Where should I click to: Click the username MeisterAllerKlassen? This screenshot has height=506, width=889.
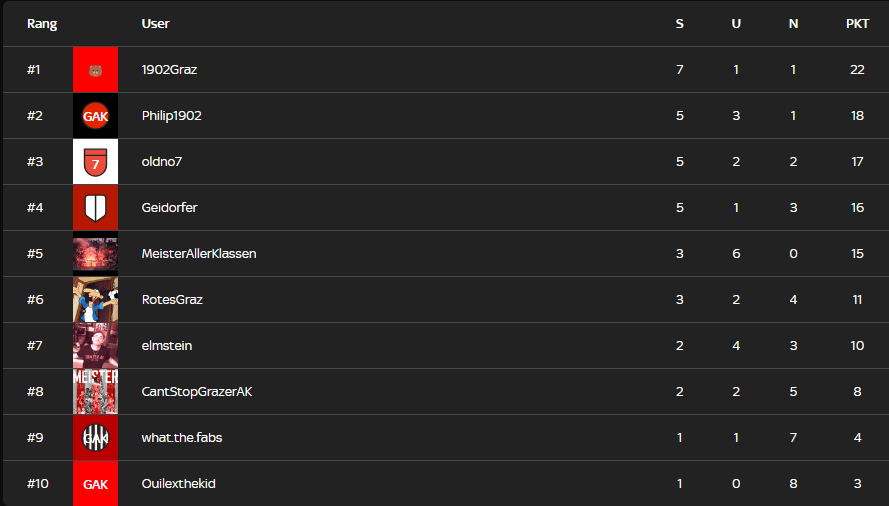click(199, 254)
